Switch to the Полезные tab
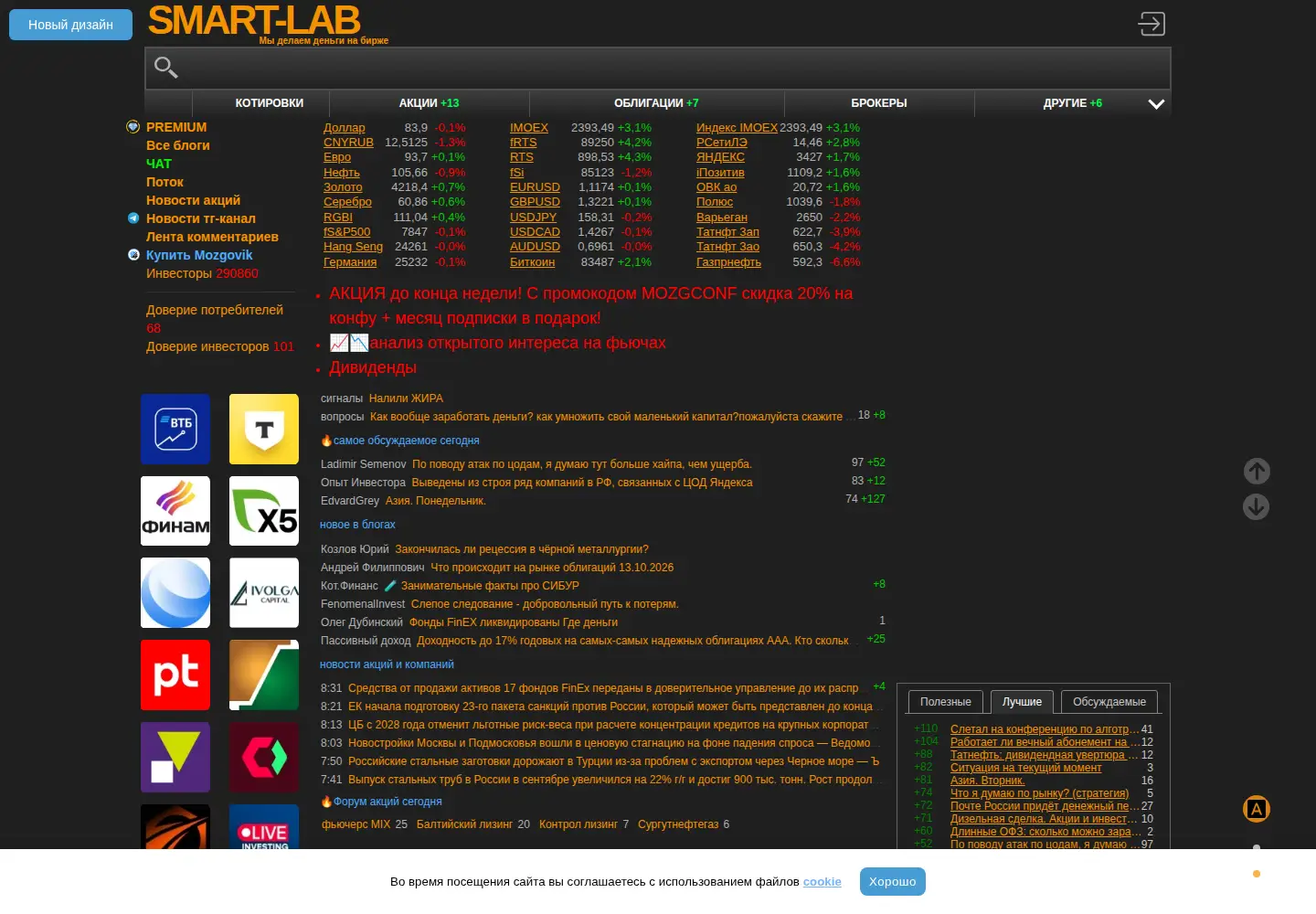Viewport: 1316px width, 914px height. 946,702
